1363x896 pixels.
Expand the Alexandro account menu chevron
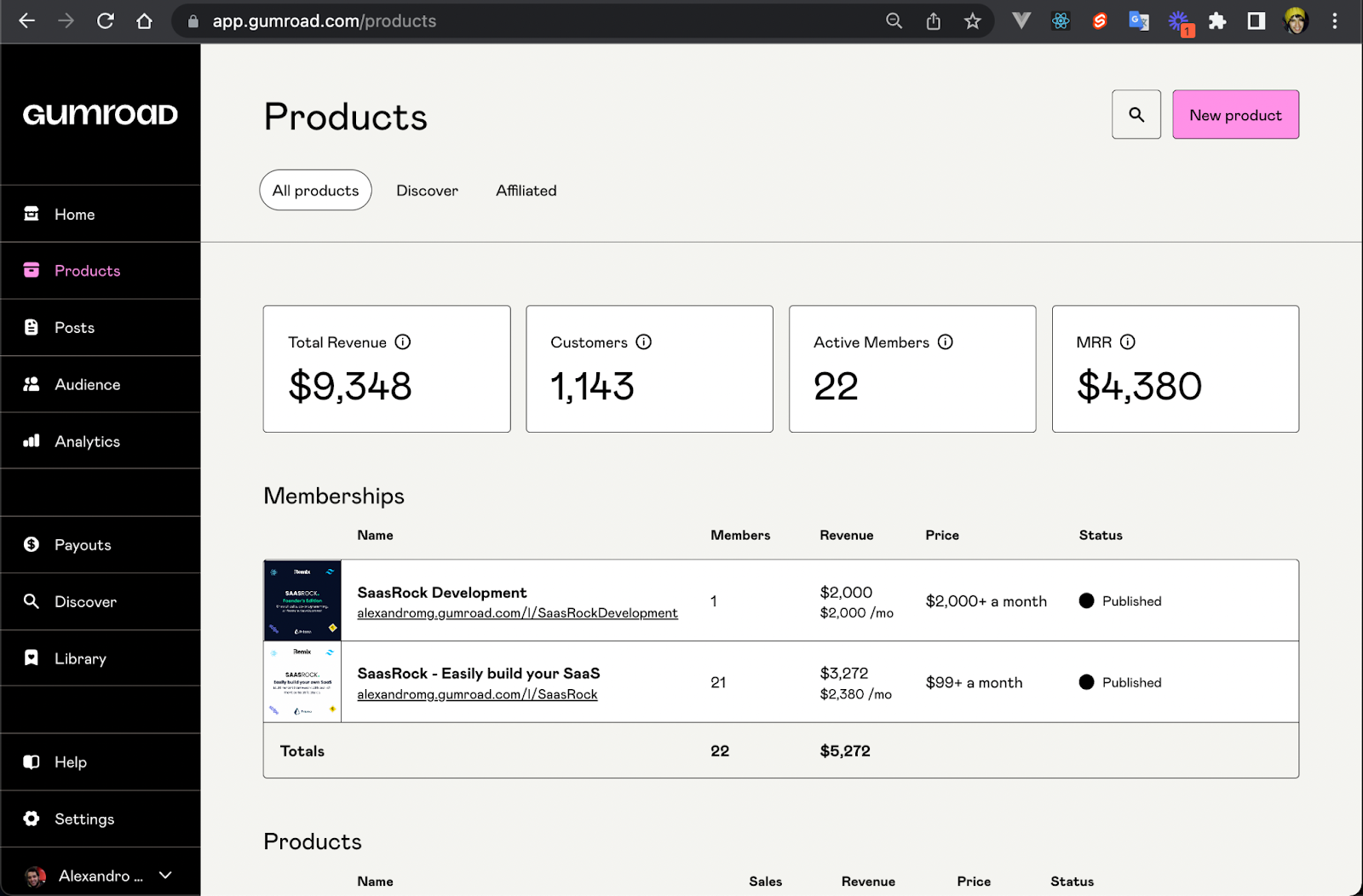[x=165, y=875]
